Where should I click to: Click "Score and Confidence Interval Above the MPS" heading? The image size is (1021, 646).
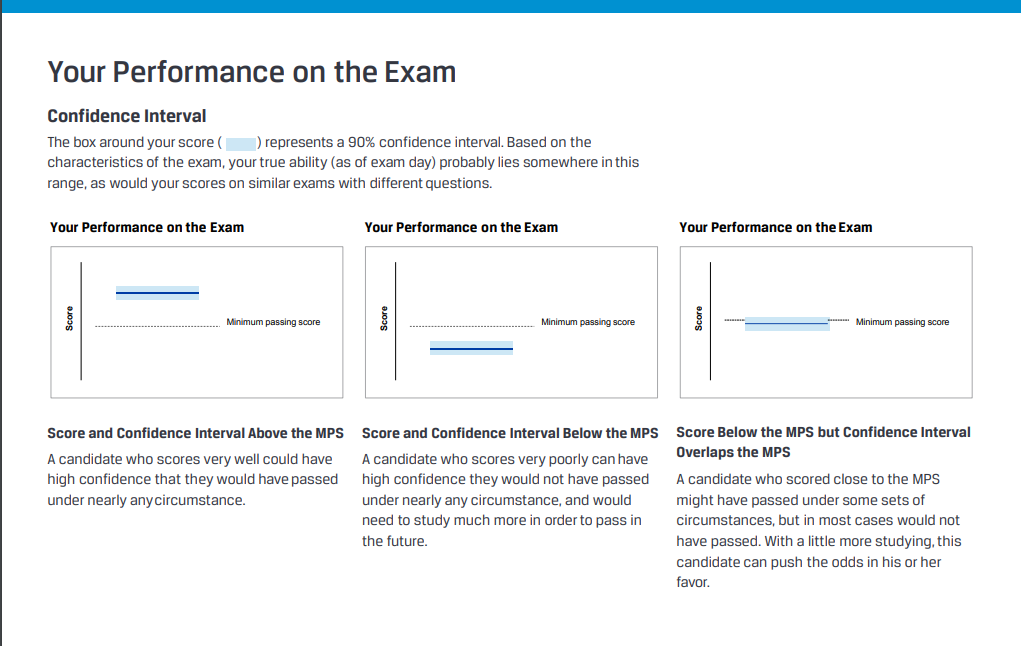pyautogui.click(x=195, y=433)
